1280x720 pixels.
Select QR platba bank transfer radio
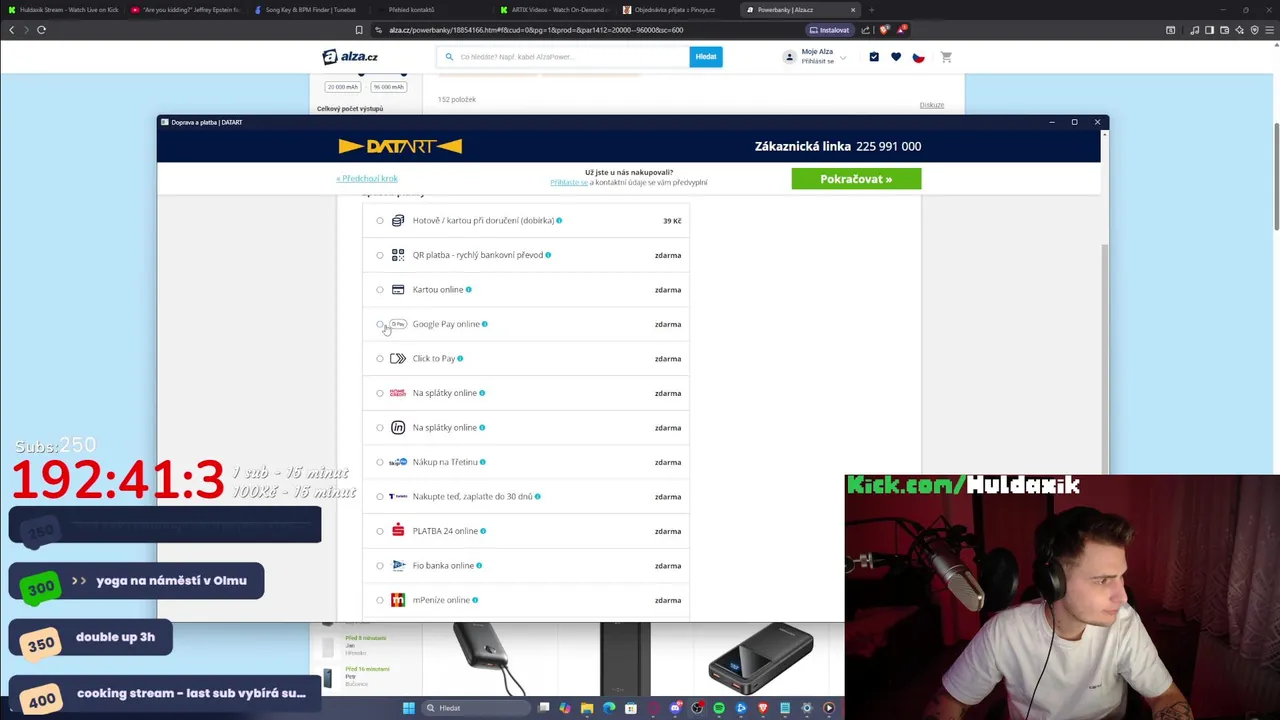point(380,255)
